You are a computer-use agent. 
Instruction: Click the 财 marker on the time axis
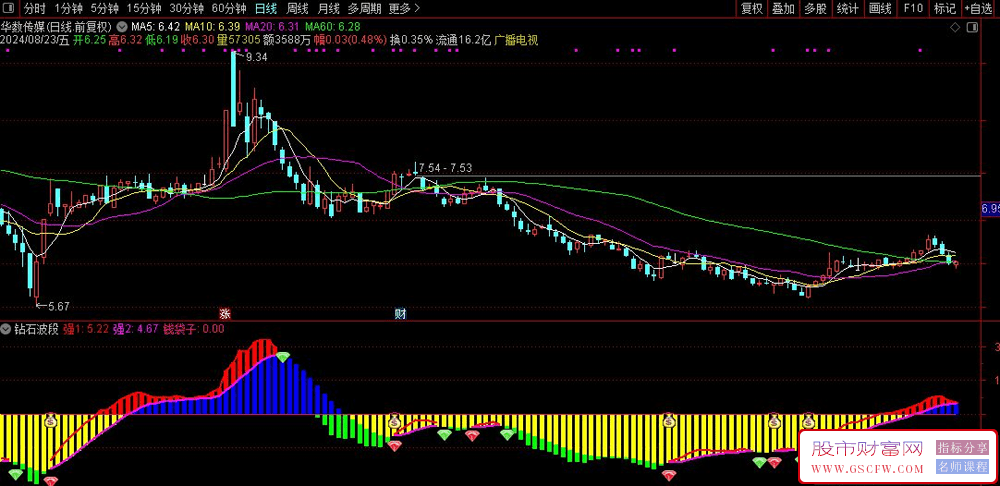click(x=401, y=314)
